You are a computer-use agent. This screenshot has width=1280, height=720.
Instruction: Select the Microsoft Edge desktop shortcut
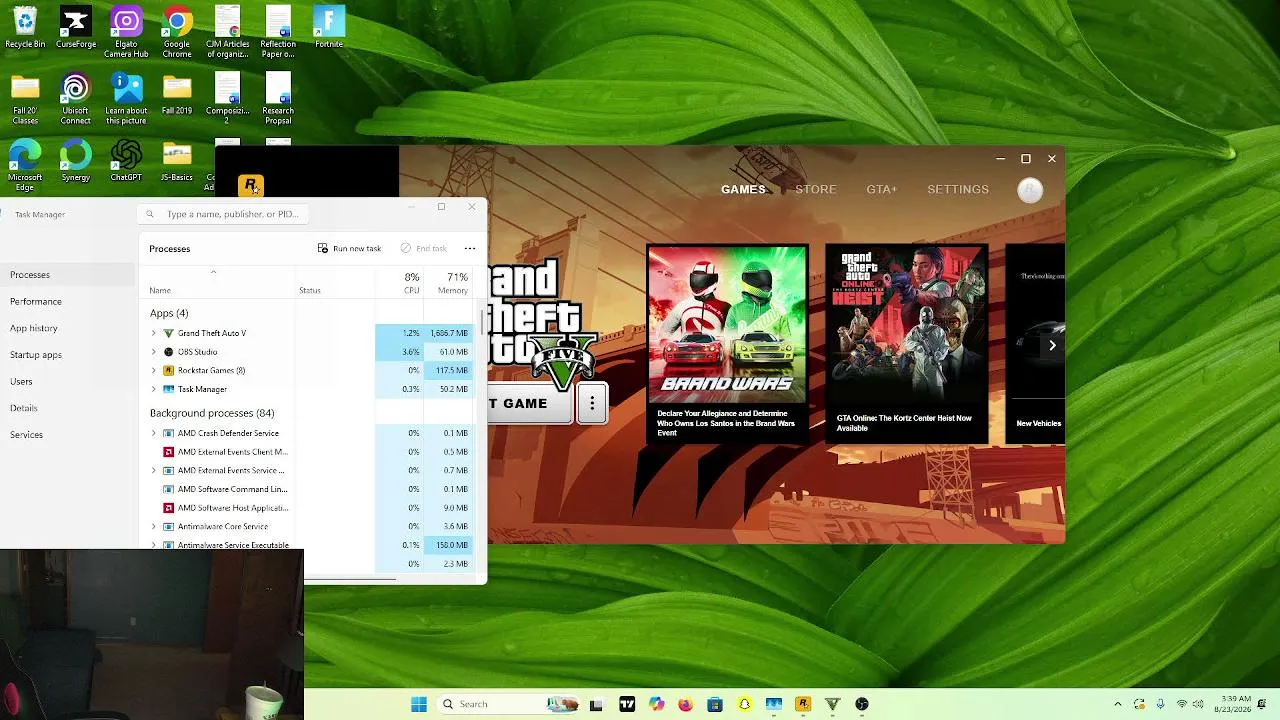(25, 164)
